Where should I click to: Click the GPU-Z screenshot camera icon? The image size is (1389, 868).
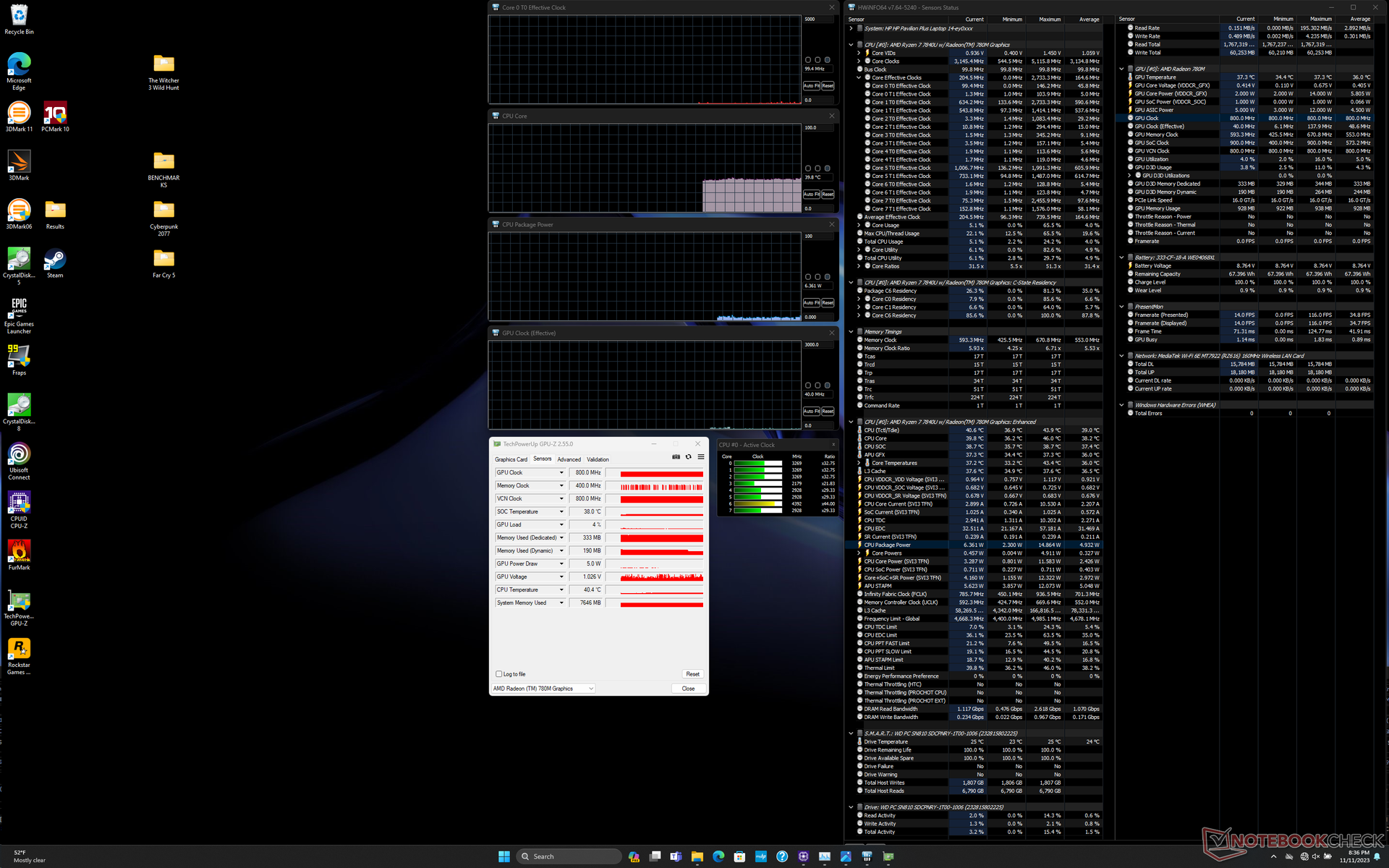click(x=676, y=457)
